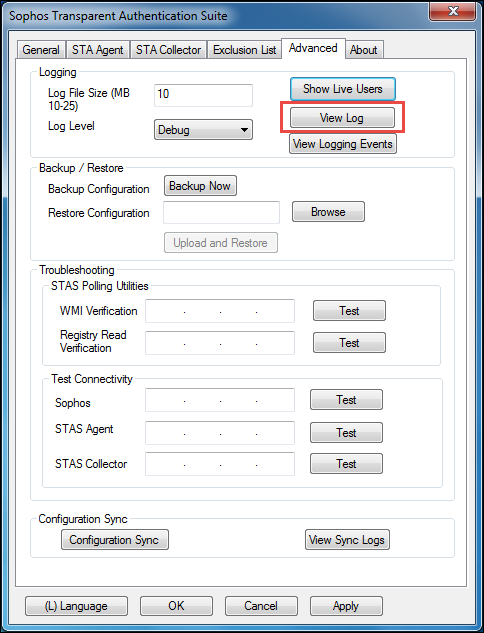Open View Sync Logs

pyautogui.click(x=347, y=540)
